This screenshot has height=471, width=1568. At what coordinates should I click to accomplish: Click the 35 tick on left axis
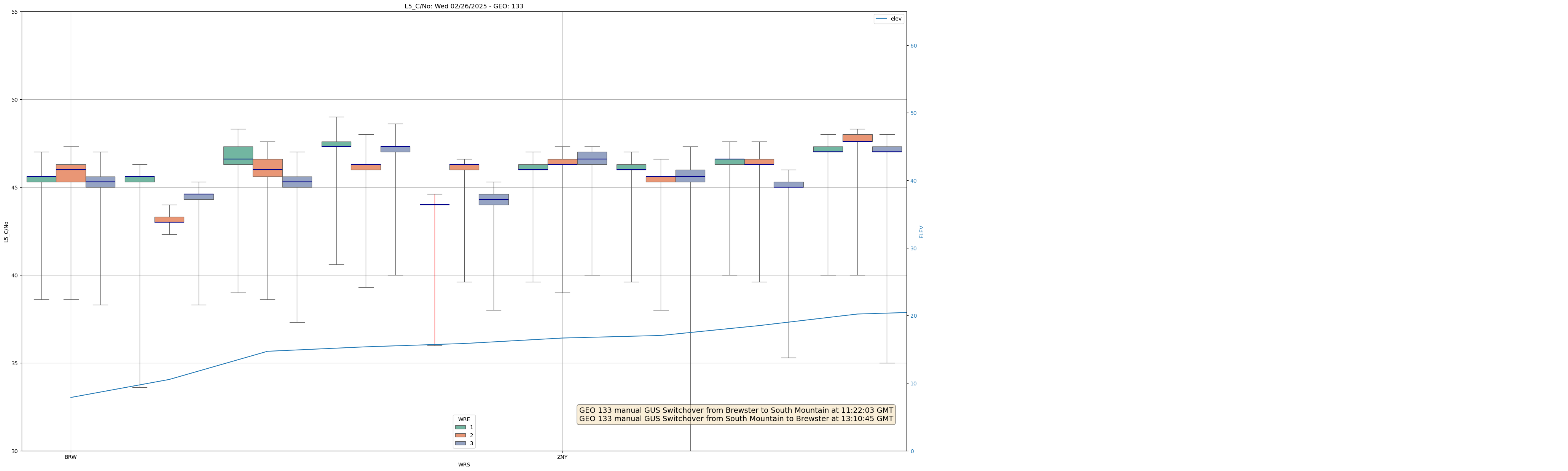click(x=14, y=363)
